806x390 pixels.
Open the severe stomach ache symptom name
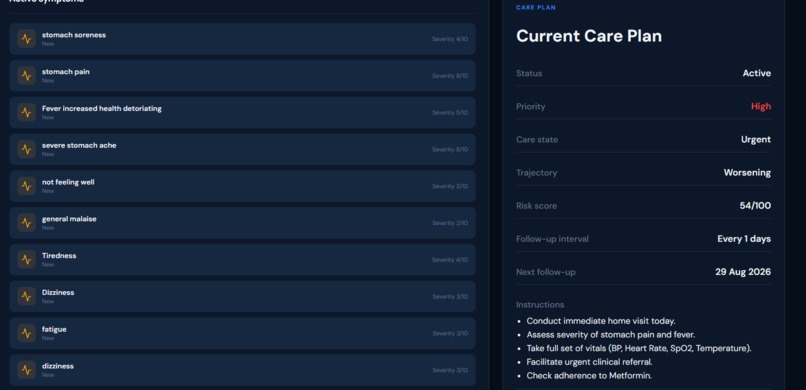(79, 145)
